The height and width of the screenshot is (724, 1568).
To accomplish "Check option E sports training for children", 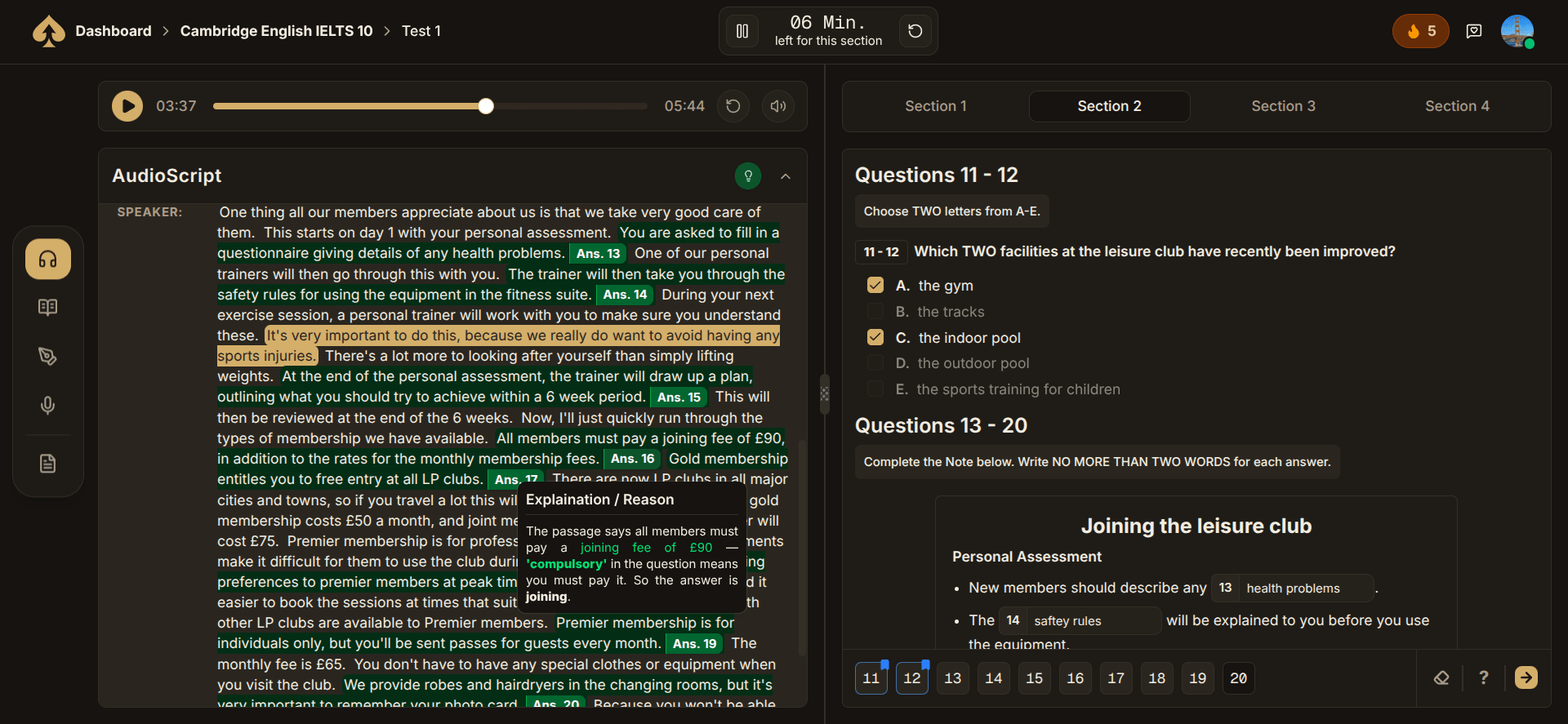I will coord(875,389).
